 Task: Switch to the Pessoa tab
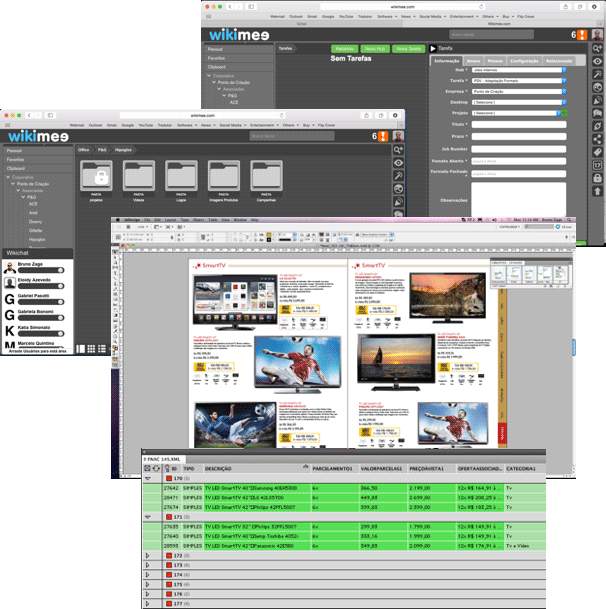(495, 61)
